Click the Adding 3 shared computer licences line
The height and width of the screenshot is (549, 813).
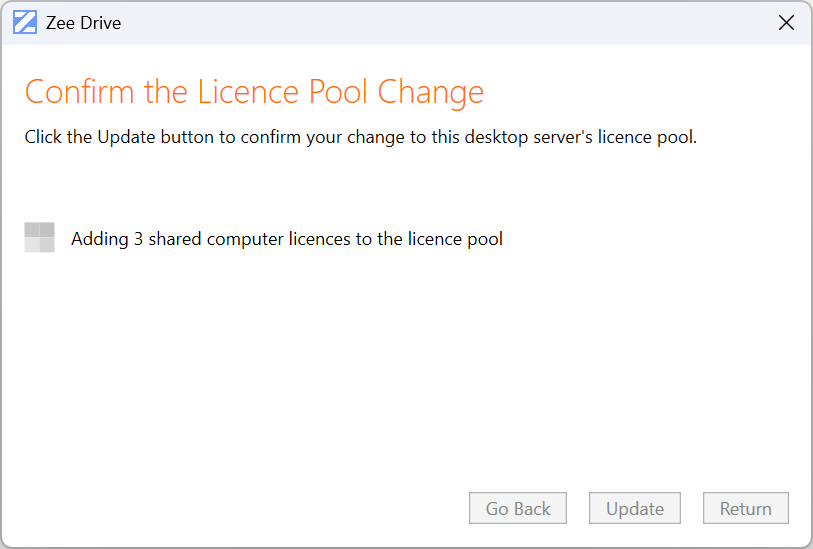pyautogui.click(x=286, y=239)
